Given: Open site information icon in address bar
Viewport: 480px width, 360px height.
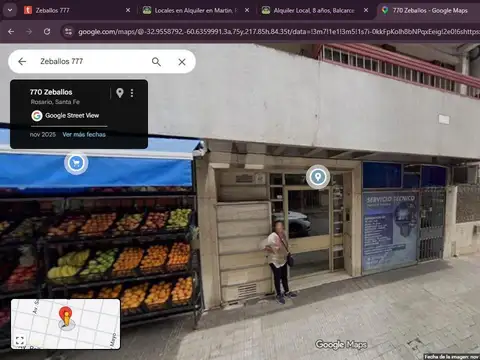Looking at the screenshot, I should coord(68,32).
